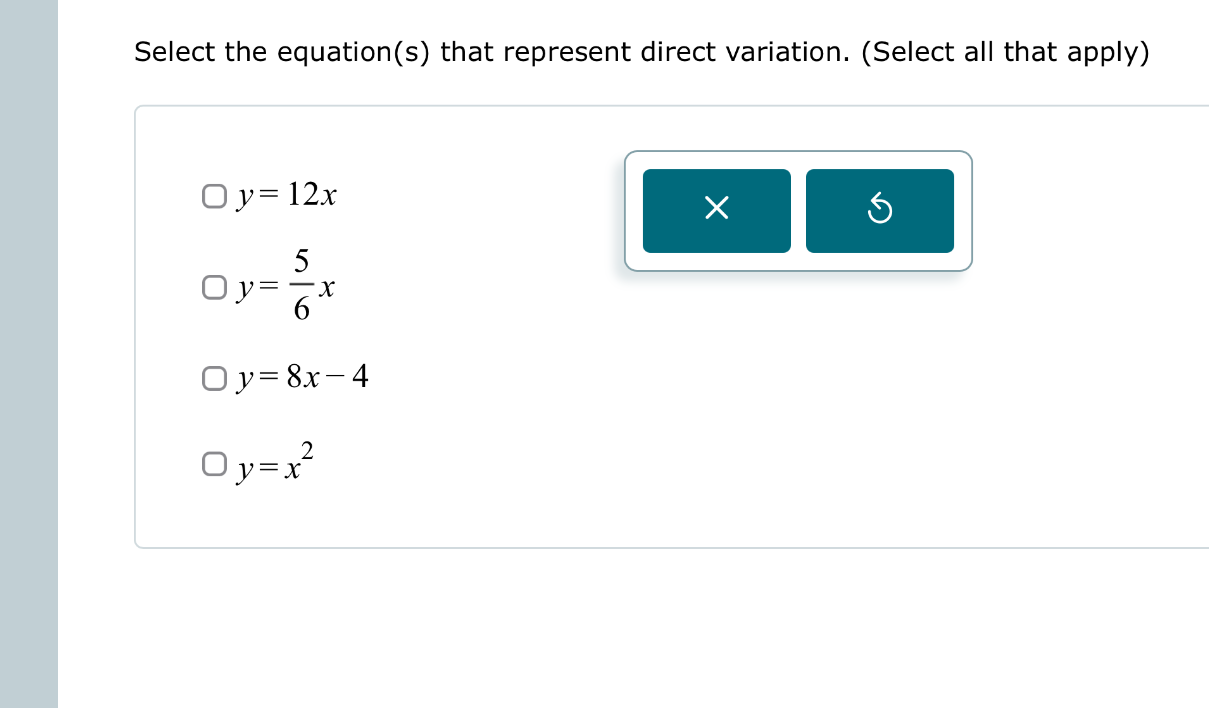Click the left button inside the toolbar panel
1209x708 pixels.
716,210
